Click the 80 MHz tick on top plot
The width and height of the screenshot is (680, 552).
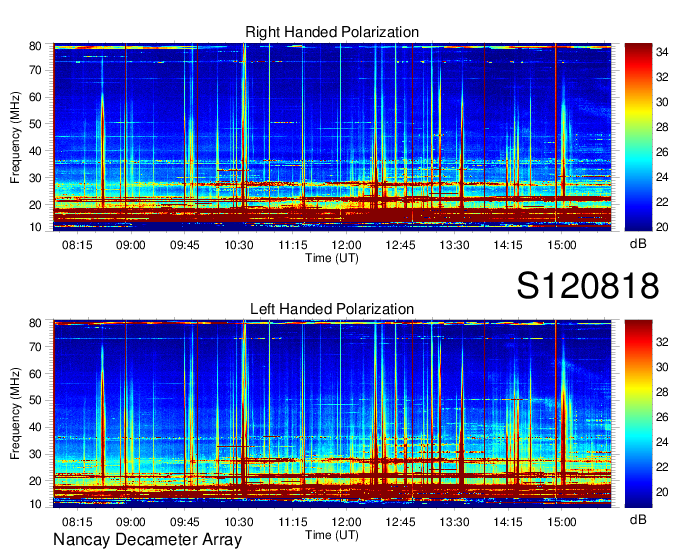(x=35, y=46)
